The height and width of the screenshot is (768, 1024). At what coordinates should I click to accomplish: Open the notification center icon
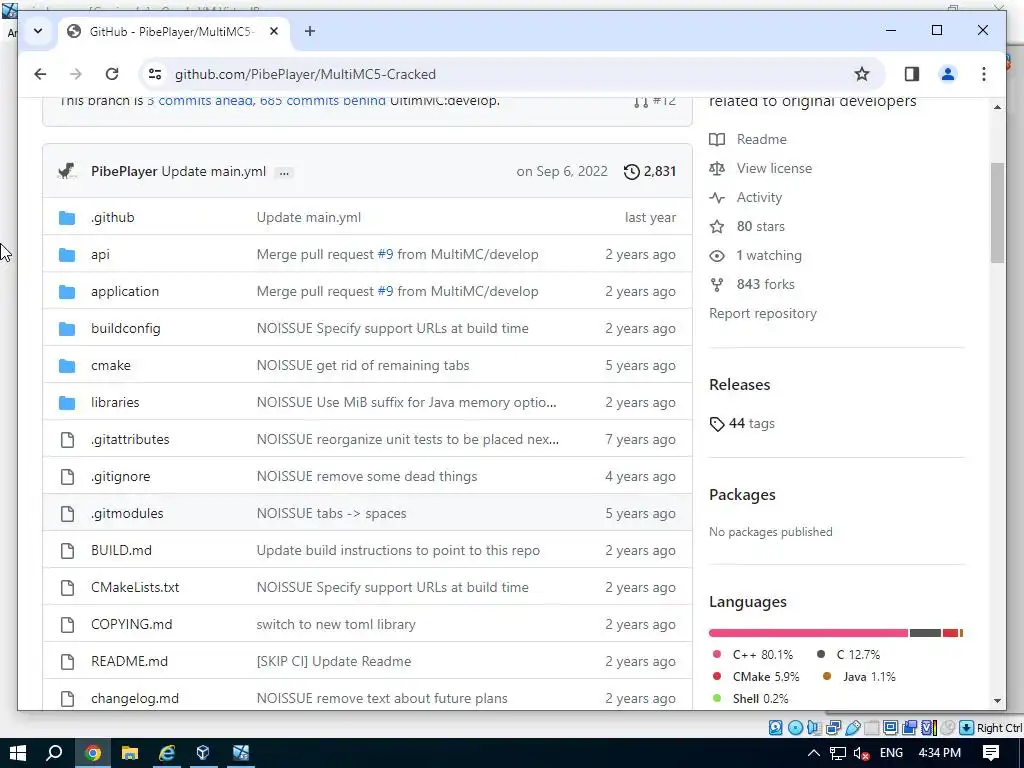(991, 754)
